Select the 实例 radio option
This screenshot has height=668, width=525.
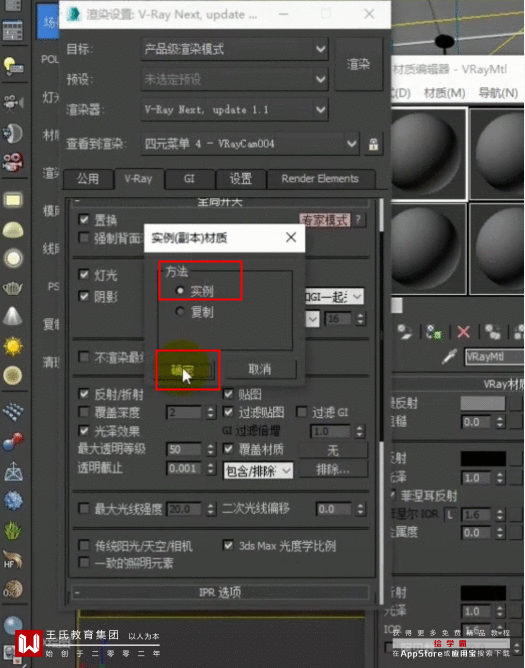point(180,291)
